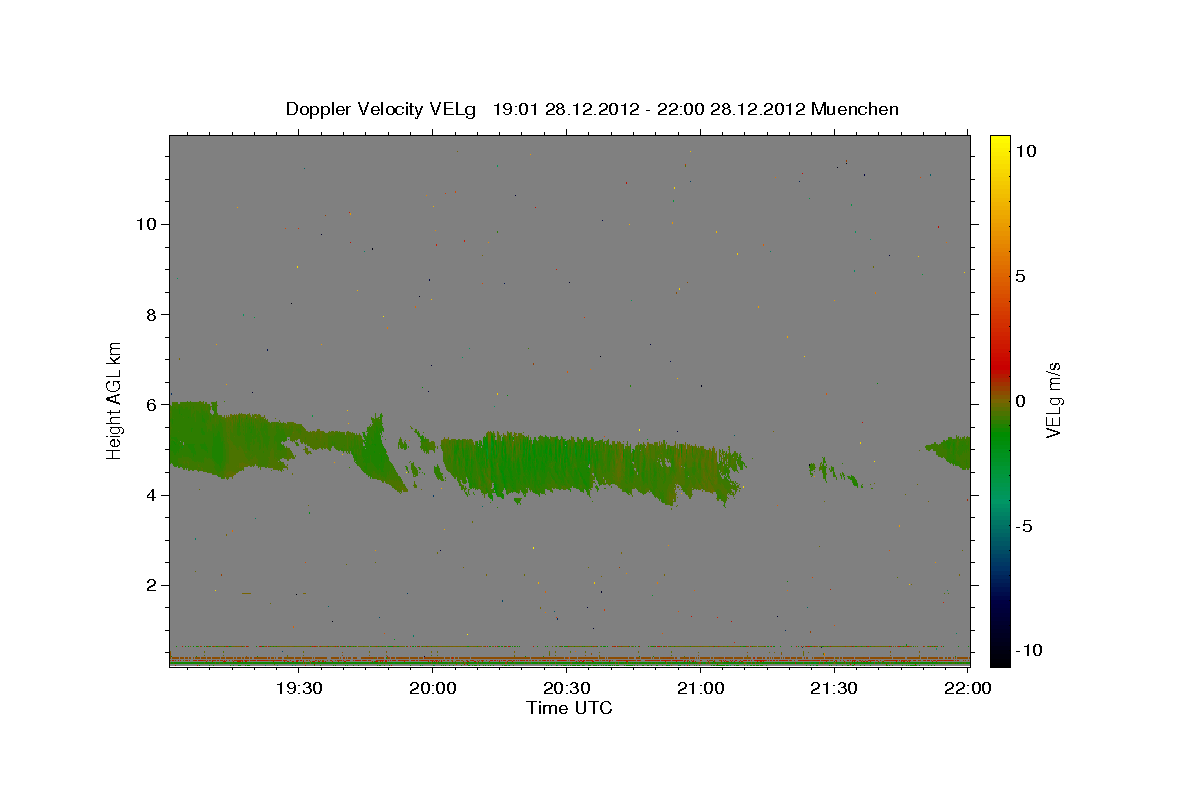Image resolution: width=1200 pixels, height=800 pixels.
Task: Click the height tick label '2'
Action: tap(151, 585)
